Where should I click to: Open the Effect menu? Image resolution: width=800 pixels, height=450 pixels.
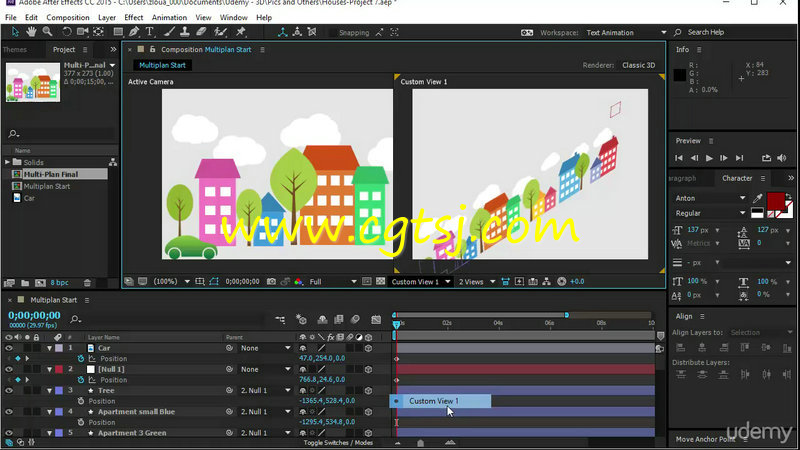coord(134,17)
